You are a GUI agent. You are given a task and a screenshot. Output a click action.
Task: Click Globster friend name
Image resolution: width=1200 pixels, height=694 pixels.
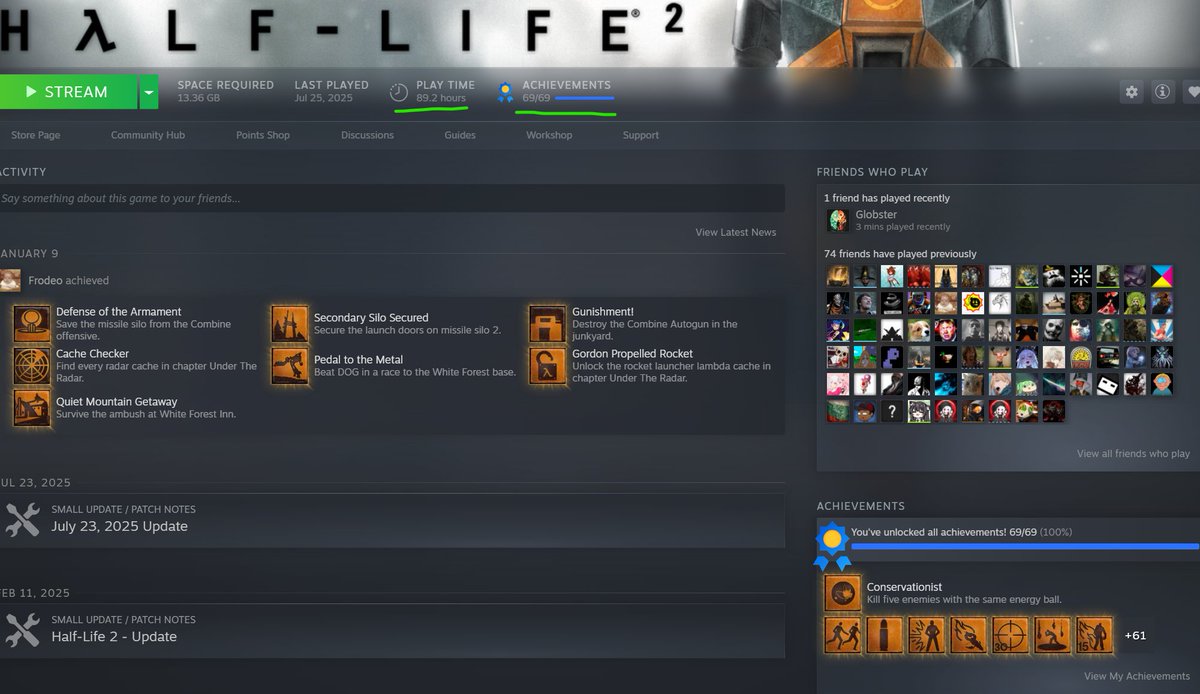point(876,214)
